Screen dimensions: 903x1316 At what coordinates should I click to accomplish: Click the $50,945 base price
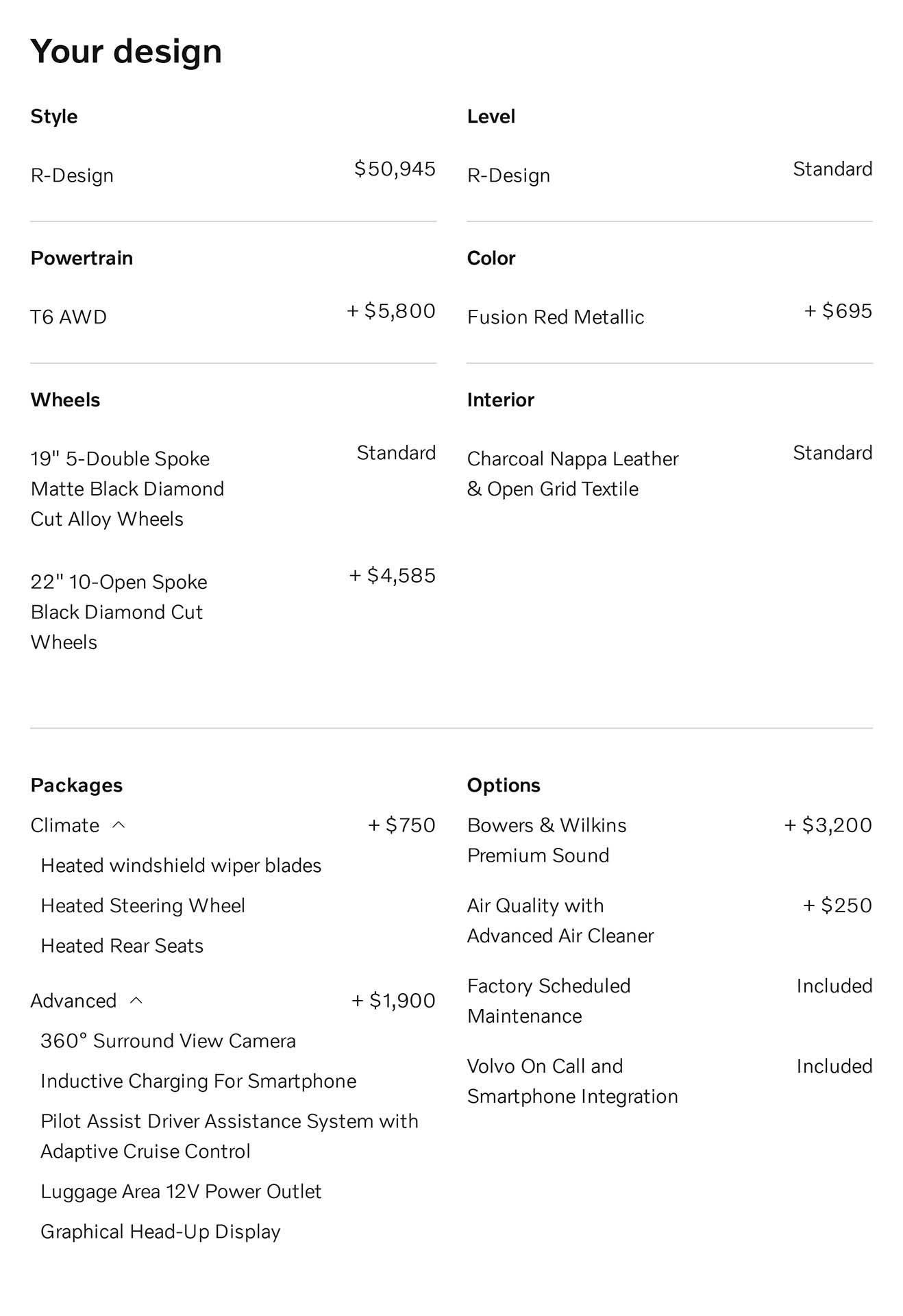(395, 169)
